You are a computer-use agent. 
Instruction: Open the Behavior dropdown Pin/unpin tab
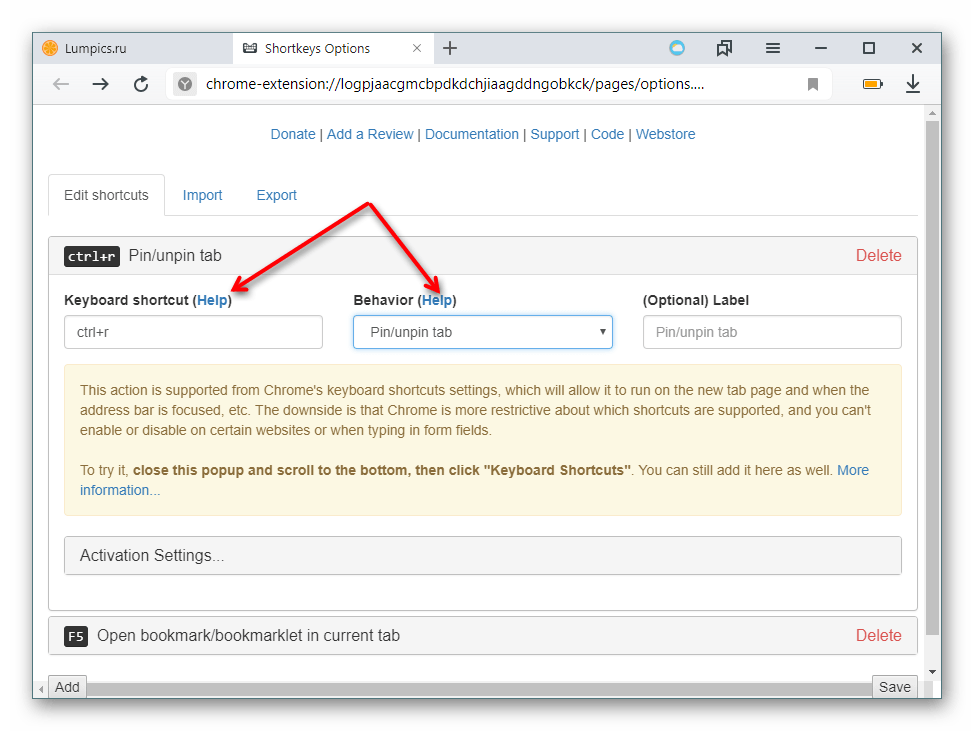tap(482, 332)
